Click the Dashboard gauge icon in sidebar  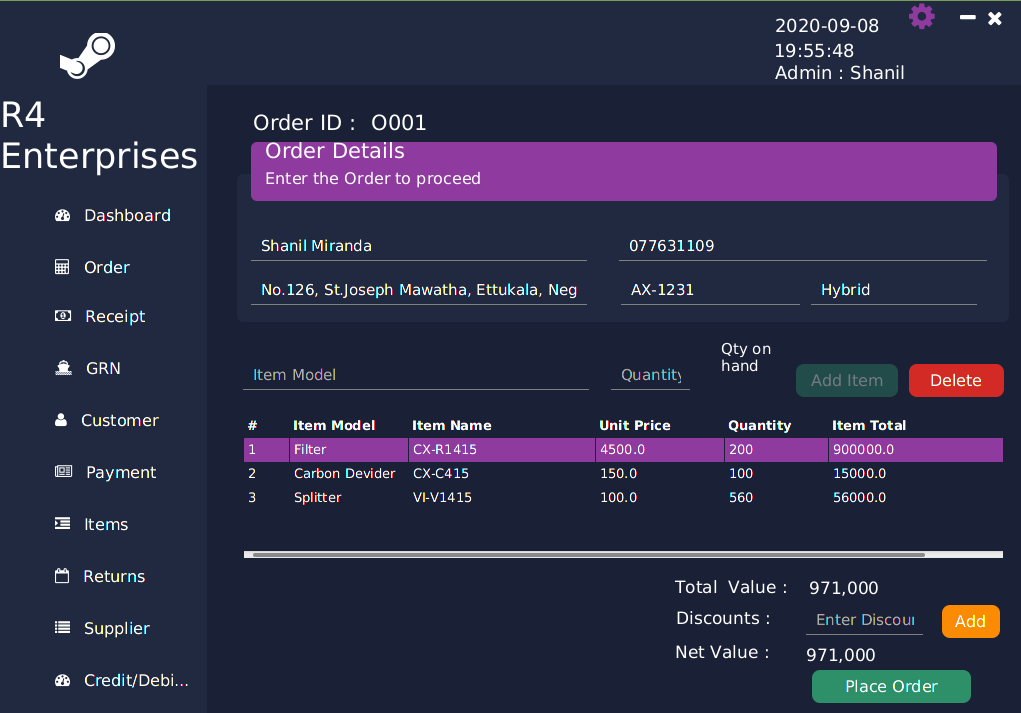click(x=63, y=216)
